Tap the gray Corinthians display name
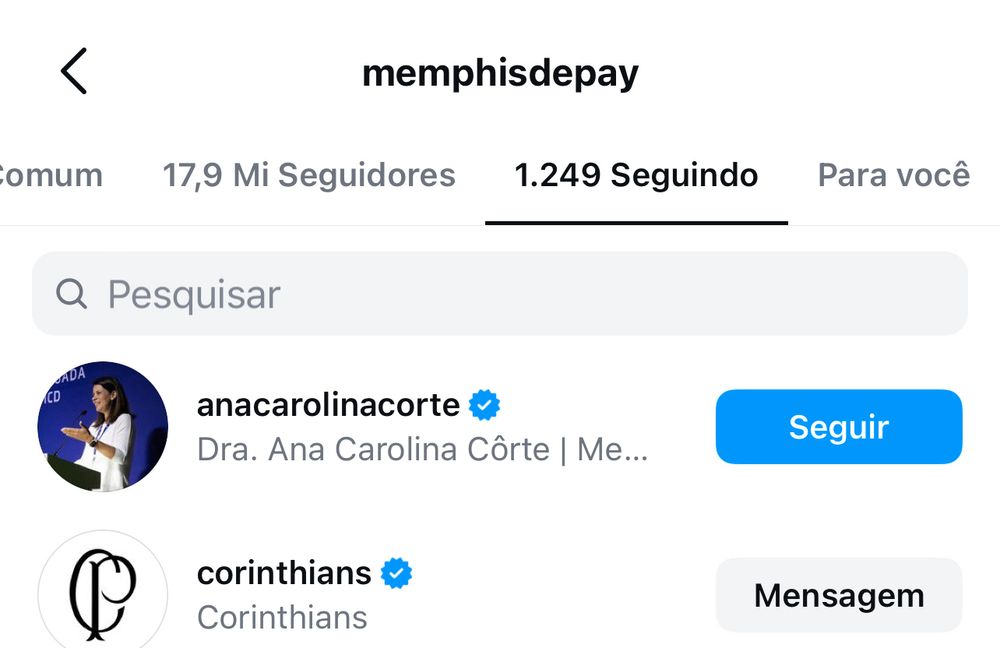Image resolution: width=1000 pixels, height=648 pixels. coord(283,617)
